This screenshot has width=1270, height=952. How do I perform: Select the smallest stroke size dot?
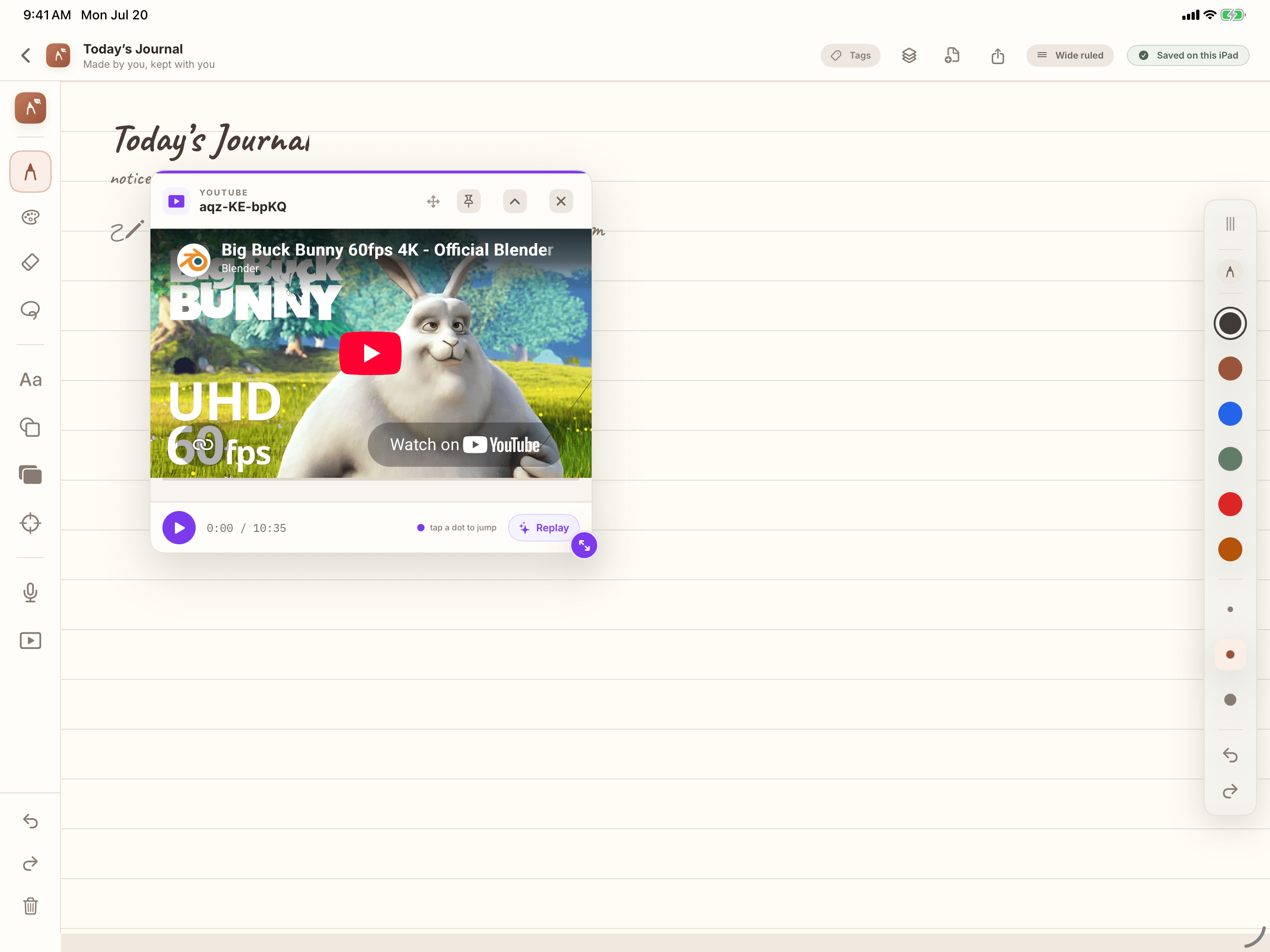coord(1230,609)
